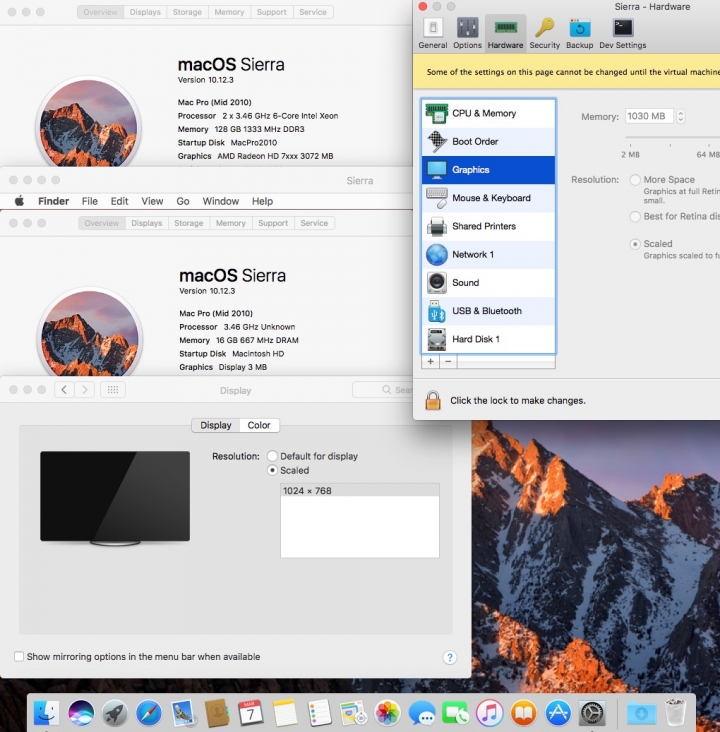Screen dimensions: 720x732
Task: Open Safari from the Dock
Action: point(148,713)
